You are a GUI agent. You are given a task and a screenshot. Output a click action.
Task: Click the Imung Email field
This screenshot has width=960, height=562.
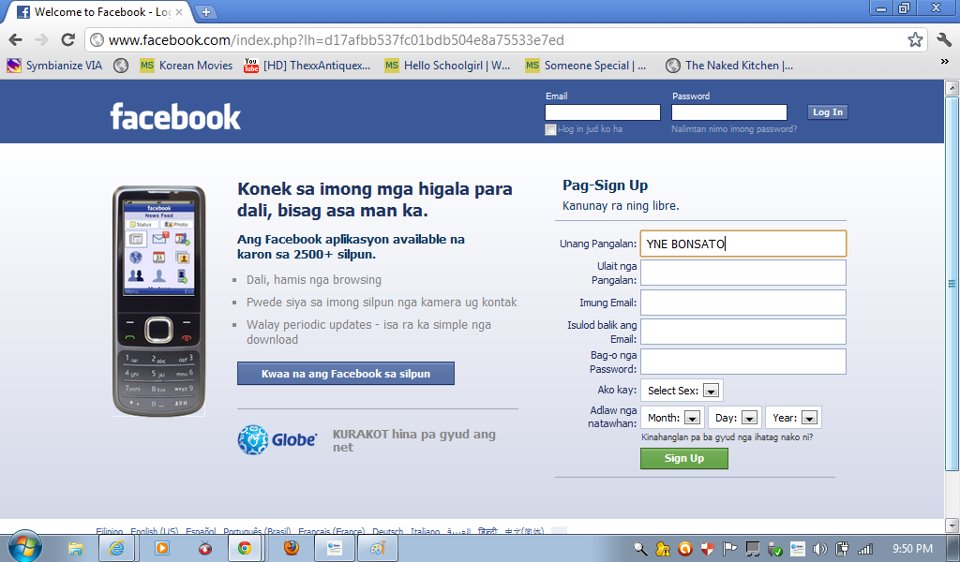(743, 302)
